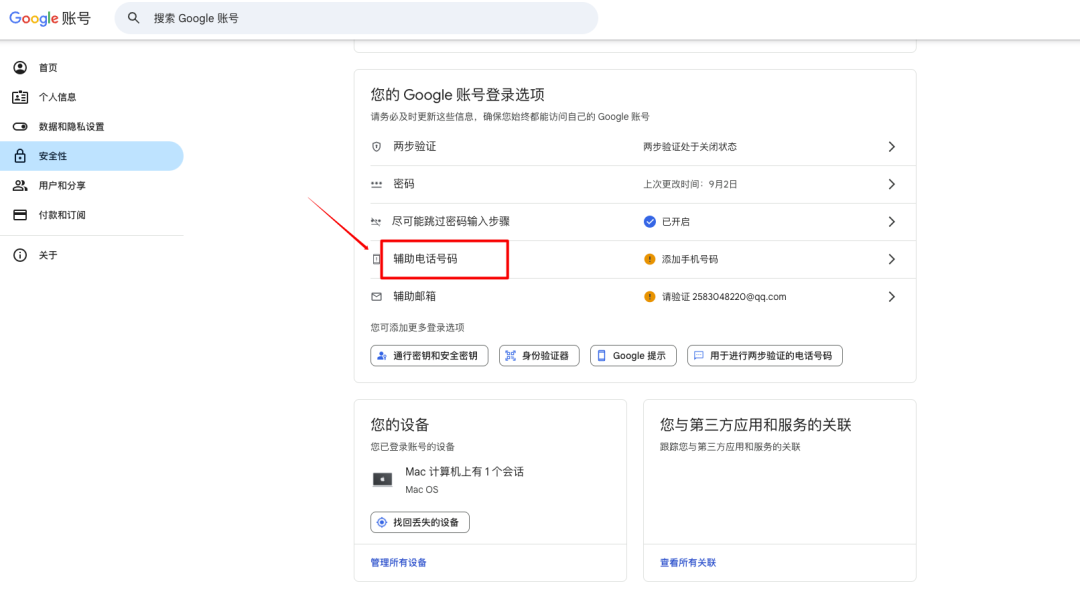Click the 辅助邮箱 envelope icon

click(x=376, y=297)
